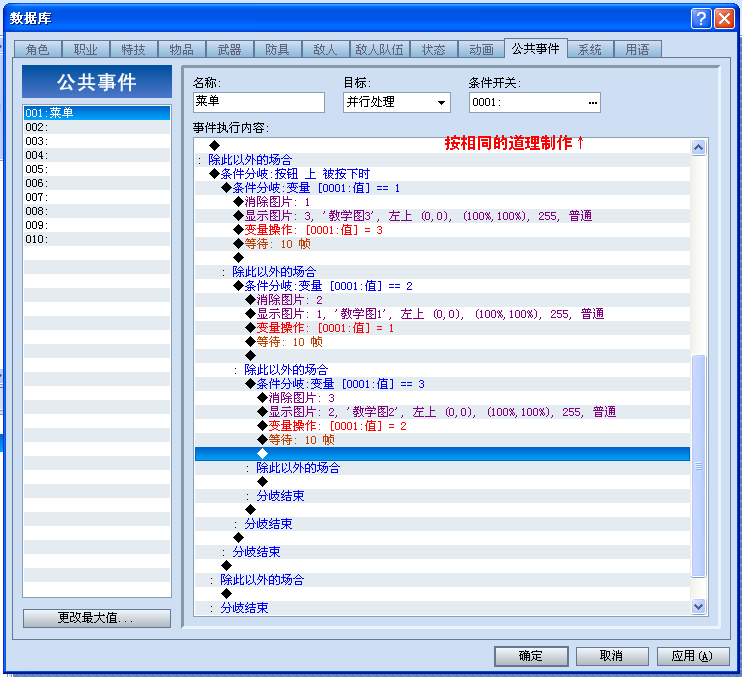Click the dropdown arrow of 目标

click(x=441, y=103)
